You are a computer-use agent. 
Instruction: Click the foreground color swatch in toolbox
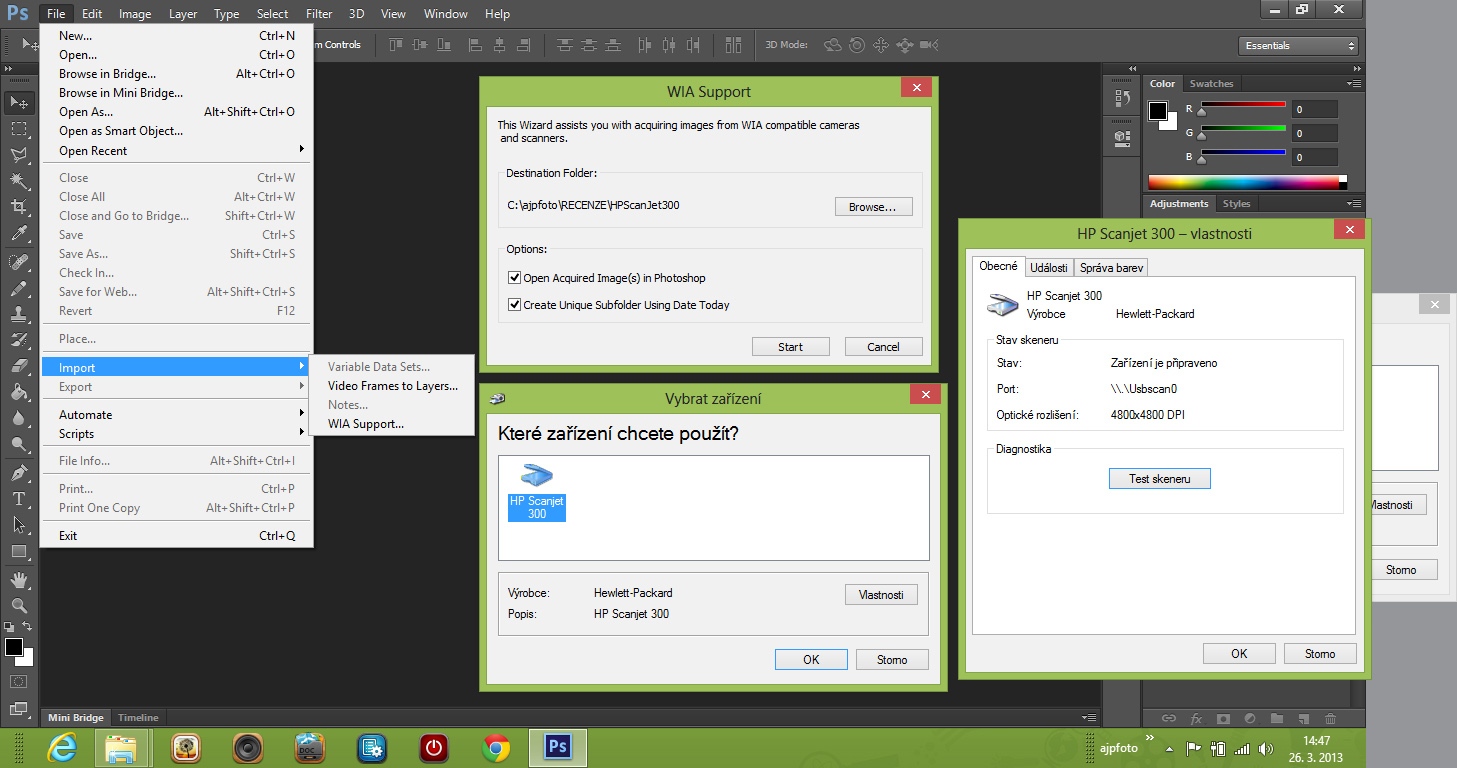click(x=13, y=647)
